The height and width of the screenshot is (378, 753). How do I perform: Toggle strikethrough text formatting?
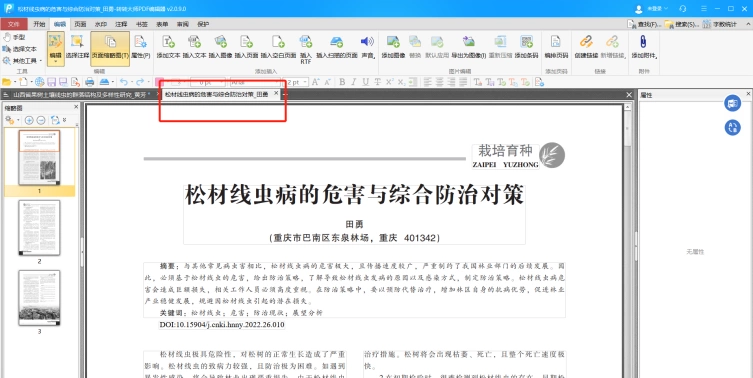[x=377, y=82]
